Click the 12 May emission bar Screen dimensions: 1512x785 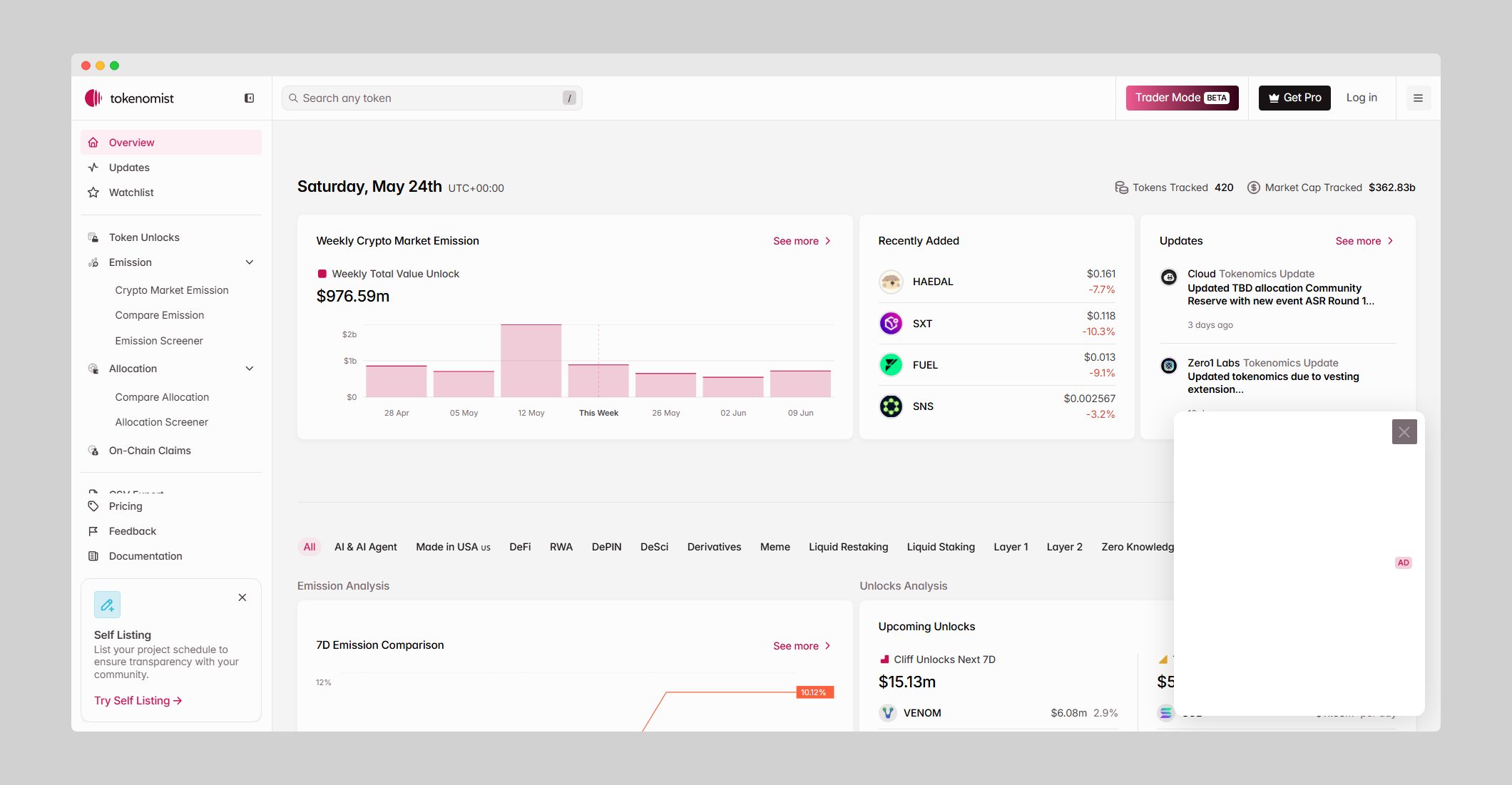[531, 361]
